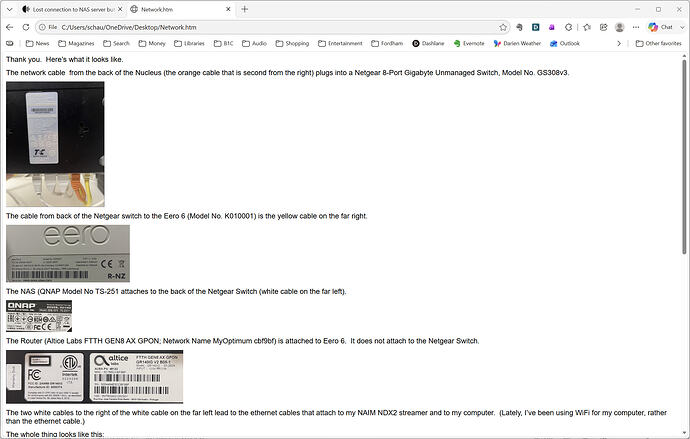Click the text 'Thank you. Here's what it looks like.'
Image resolution: width=690 pixels, height=439 pixels.
point(65,59)
